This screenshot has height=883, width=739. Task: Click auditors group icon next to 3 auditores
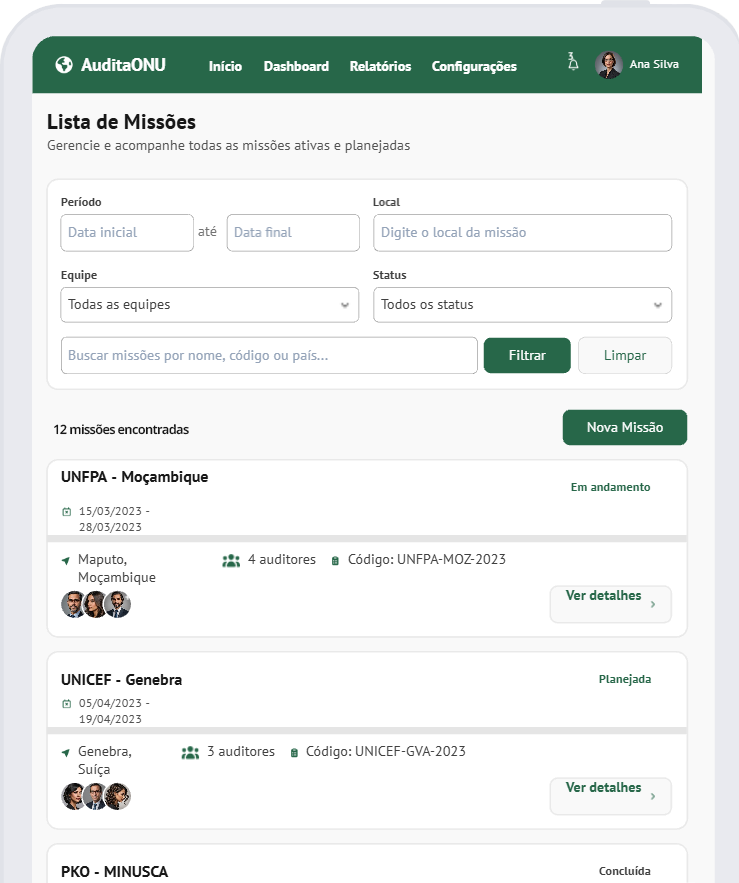click(190, 752)
